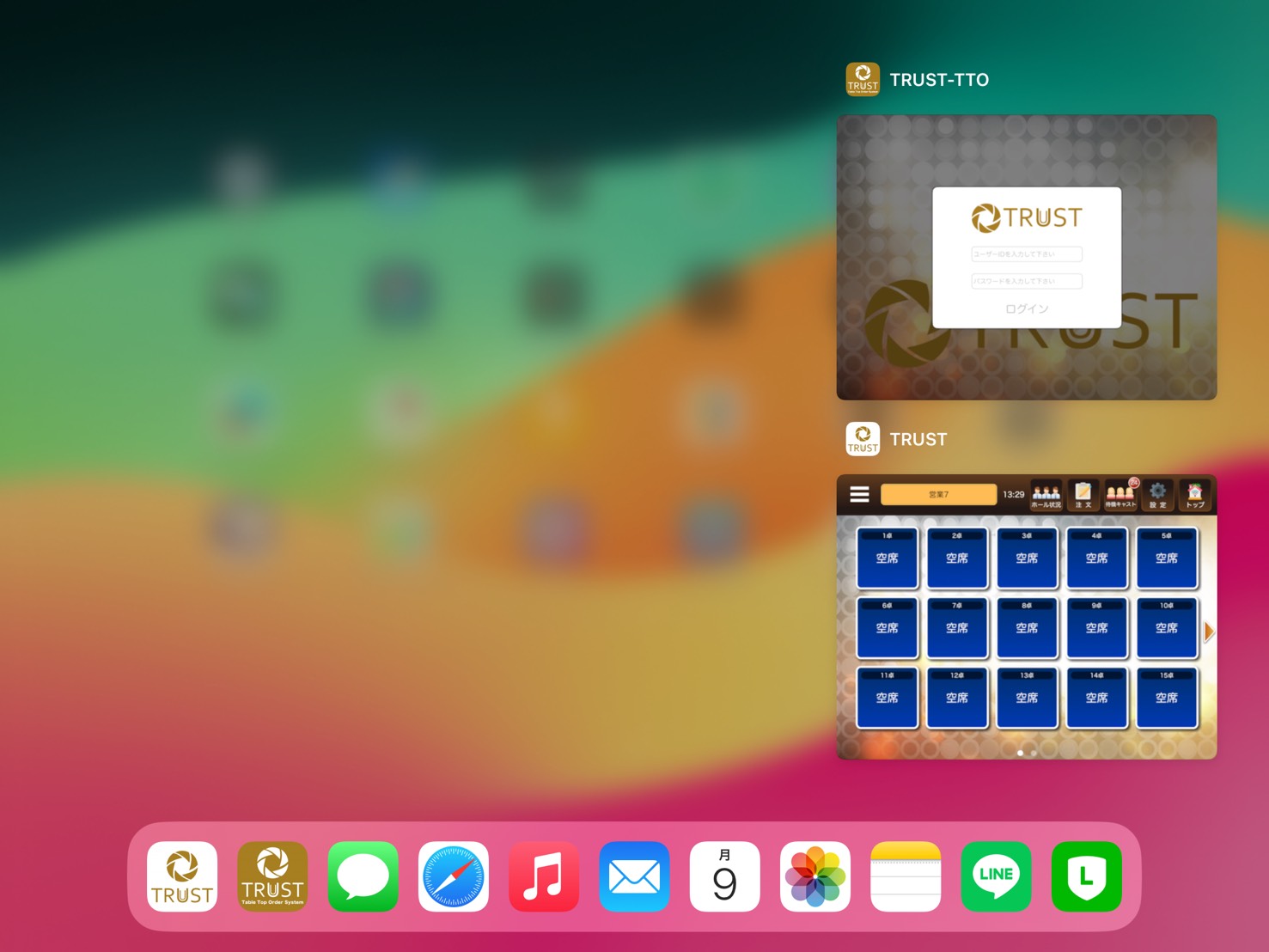1269x952 pixels.
Task: Open 設定 settings gear in TRUST
Action: [1158, 495]
